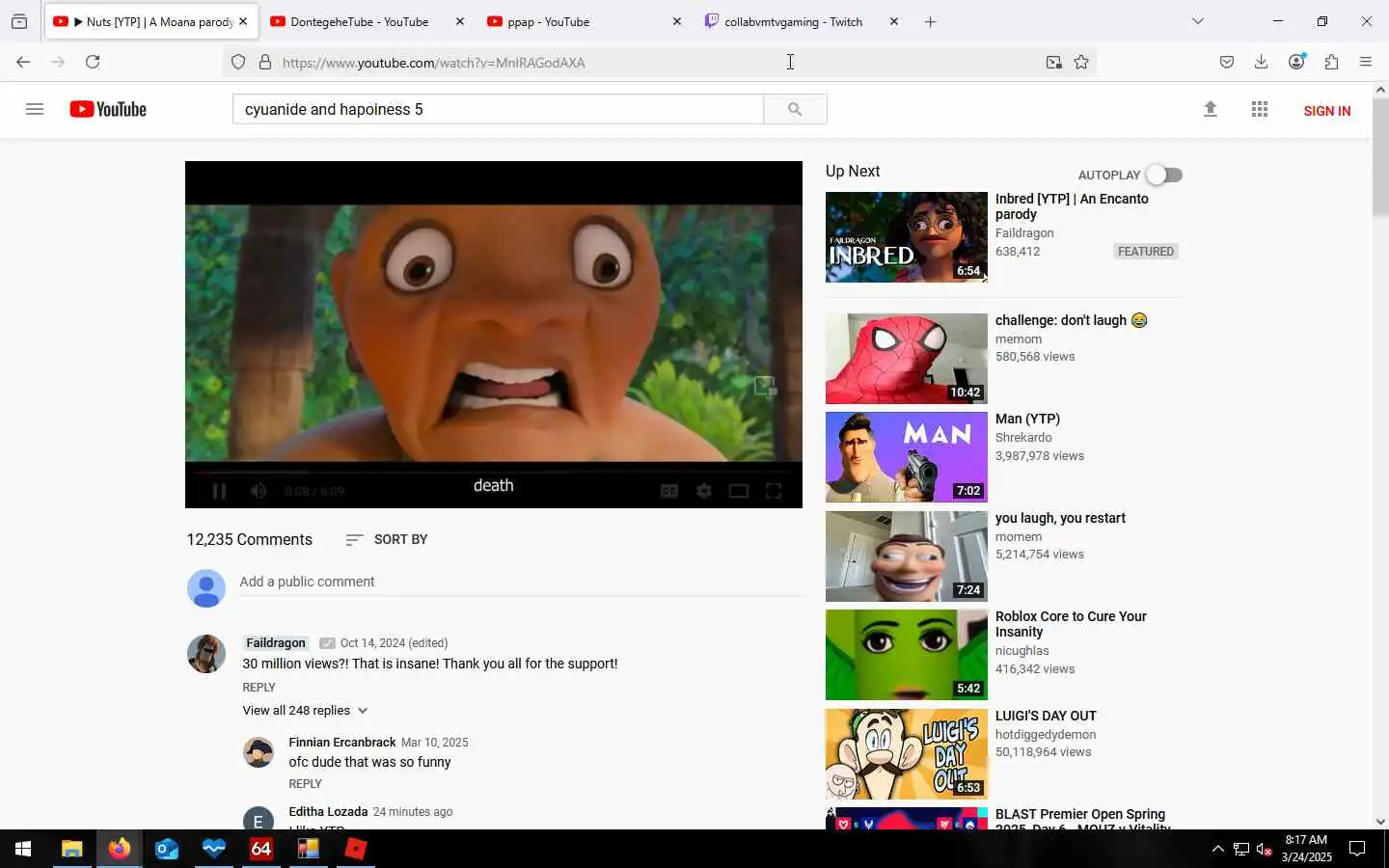Open the taskbar clock showing 8:17 AM

(x=1306, y=849)
